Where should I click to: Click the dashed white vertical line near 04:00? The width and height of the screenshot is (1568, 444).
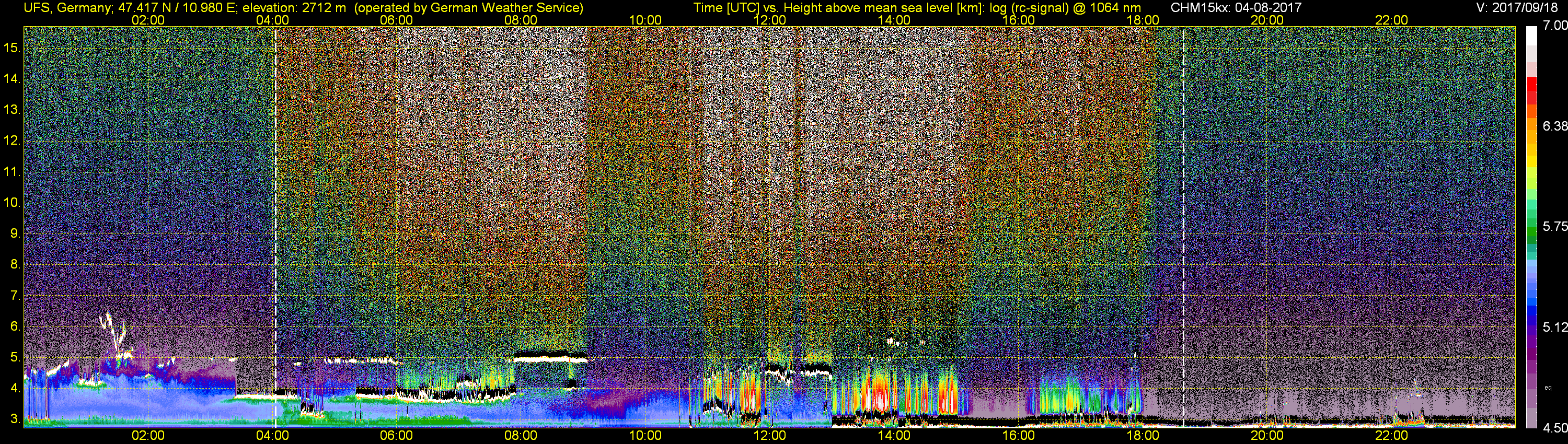pos(275,226)
